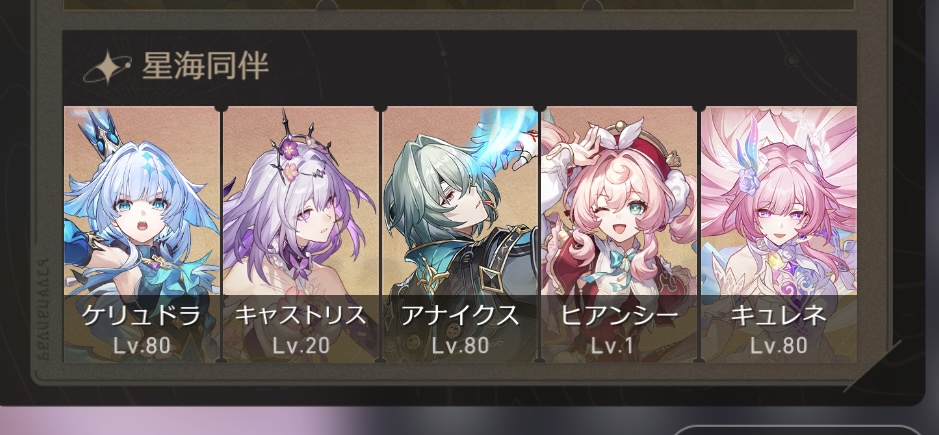Click the ケリュドラ name label

(x=141, y=316)
